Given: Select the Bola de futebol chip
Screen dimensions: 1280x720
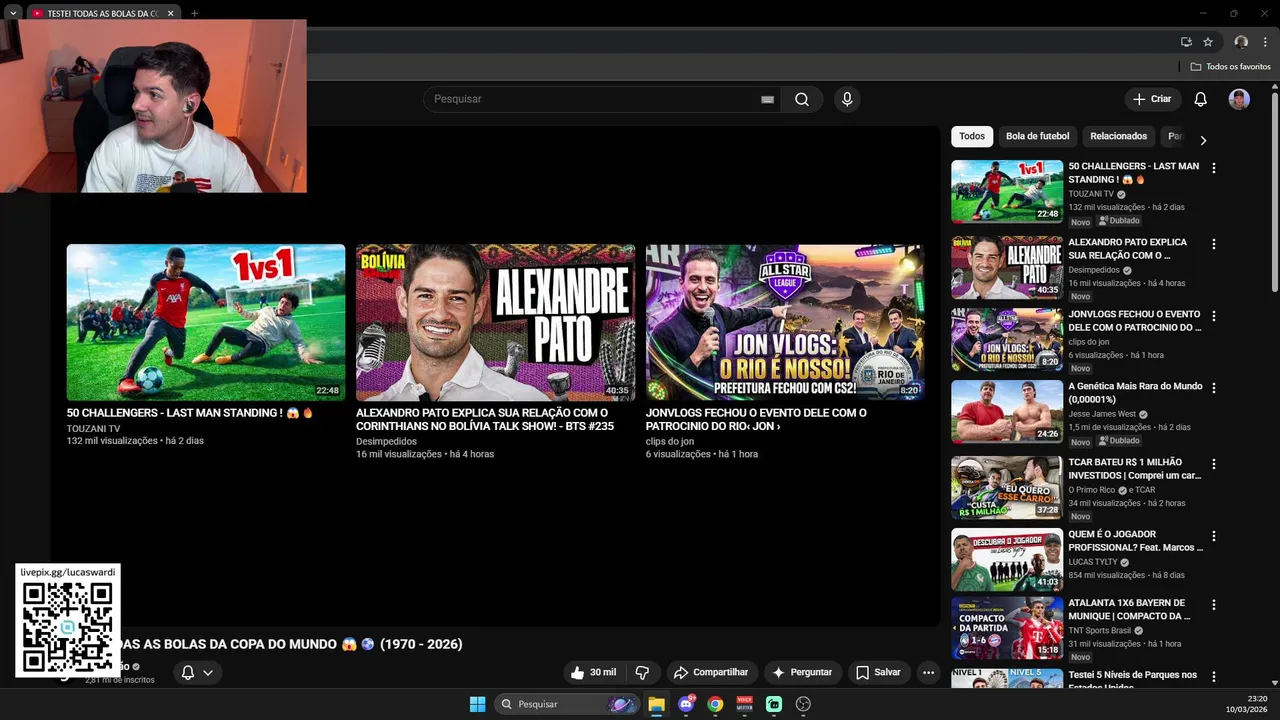Looking at the screenshot, I should point(1037,136).
